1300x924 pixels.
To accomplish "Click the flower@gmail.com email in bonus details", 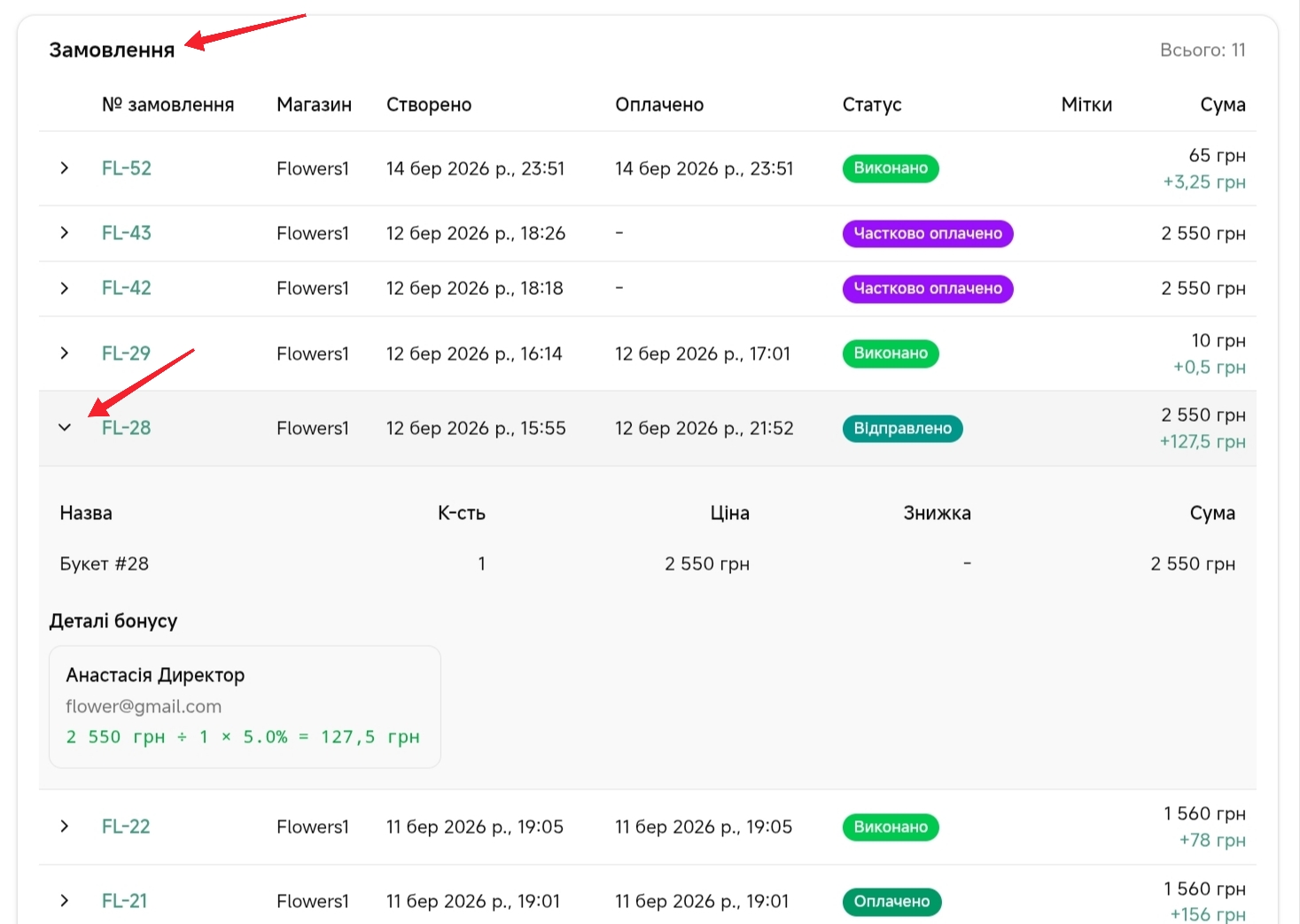I will (x=144, y=707).
